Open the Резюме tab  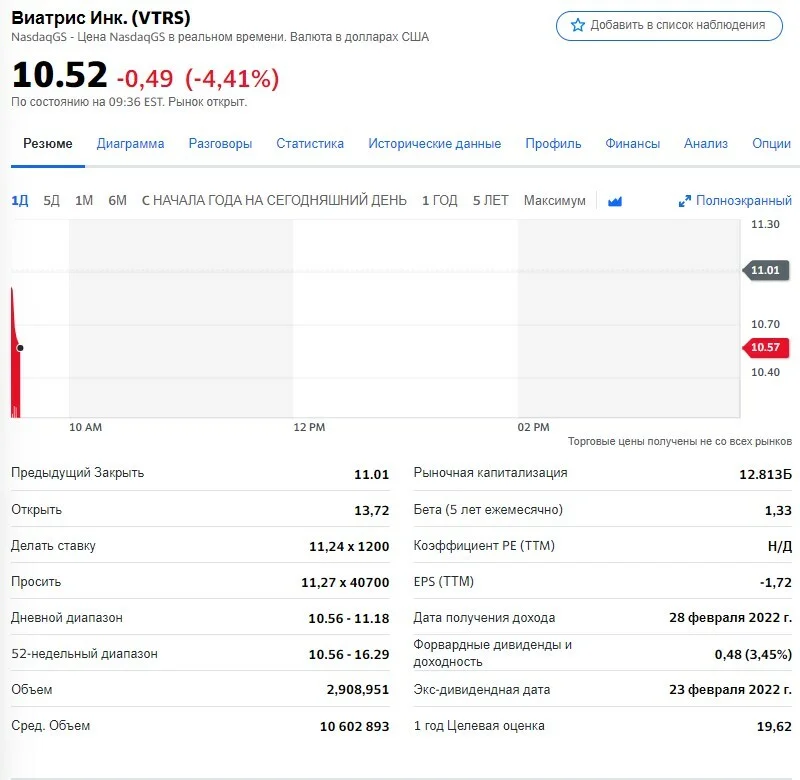(47, 143)
